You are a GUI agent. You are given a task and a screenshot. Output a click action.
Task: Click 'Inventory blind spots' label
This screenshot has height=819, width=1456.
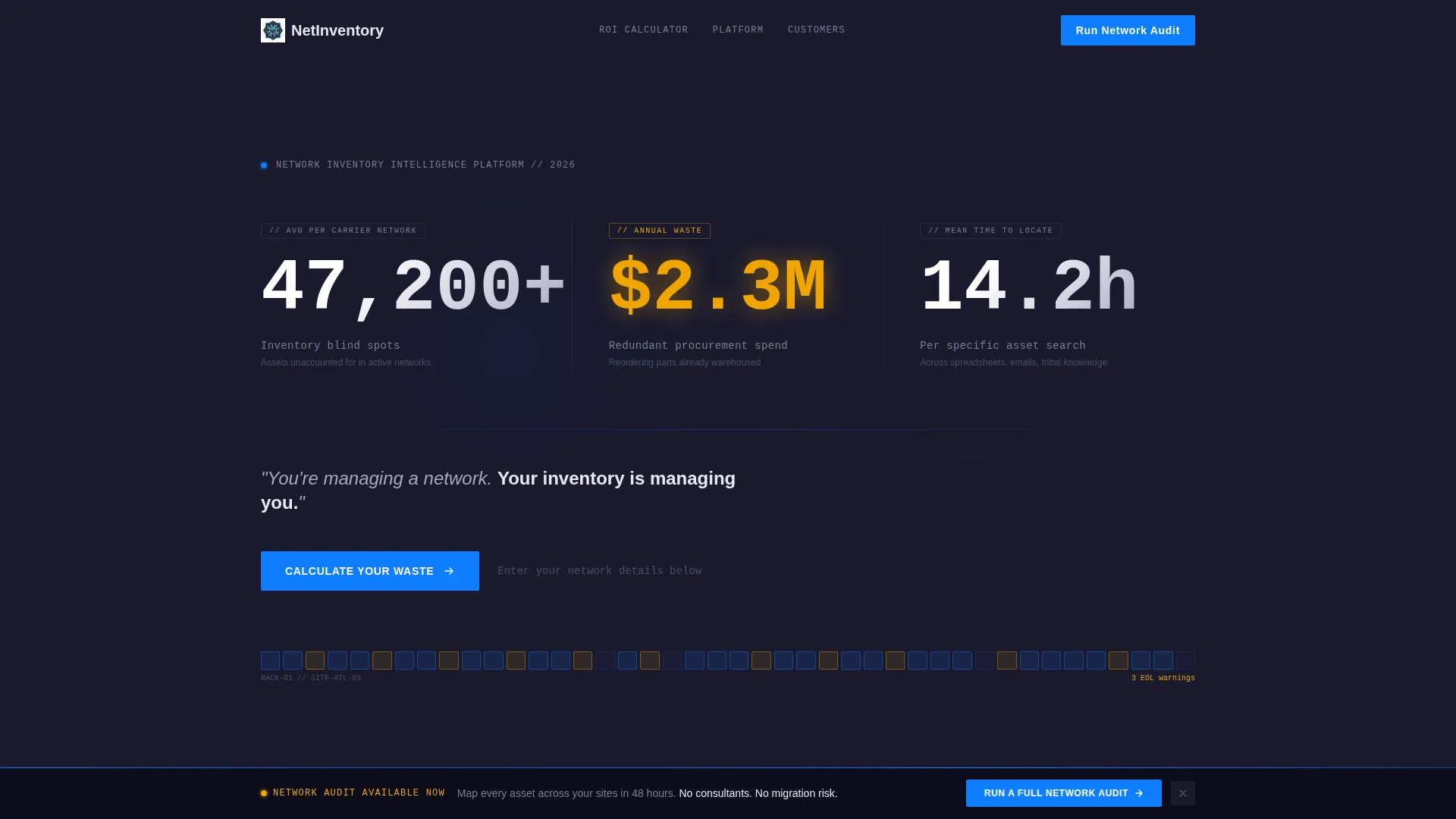pos(331,346)
